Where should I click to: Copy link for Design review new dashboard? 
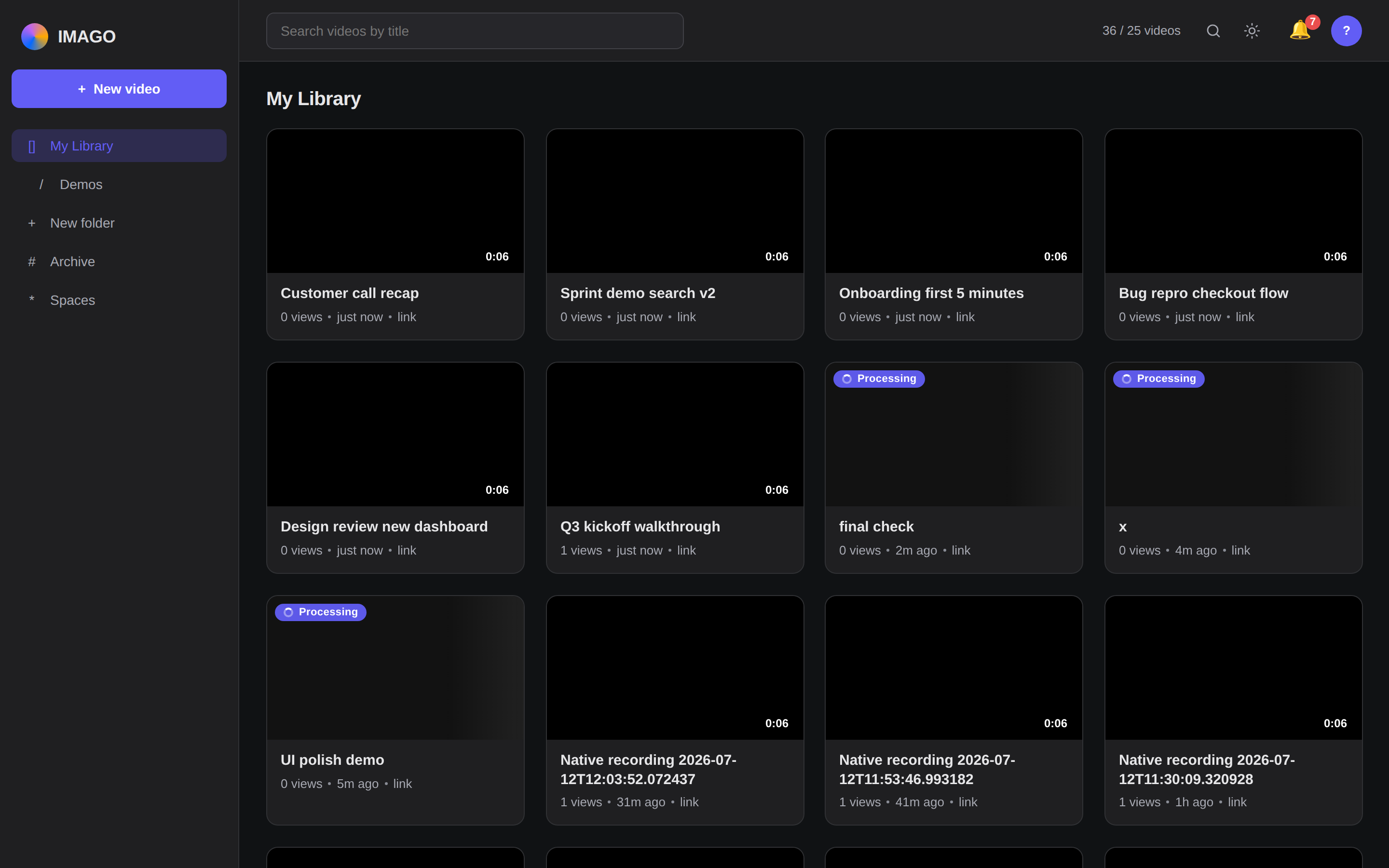click(x=407, y=550)
